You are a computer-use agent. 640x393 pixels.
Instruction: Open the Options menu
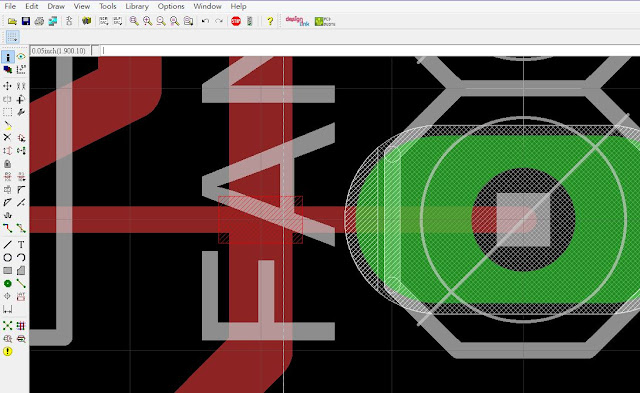click(x=171, y=6)
